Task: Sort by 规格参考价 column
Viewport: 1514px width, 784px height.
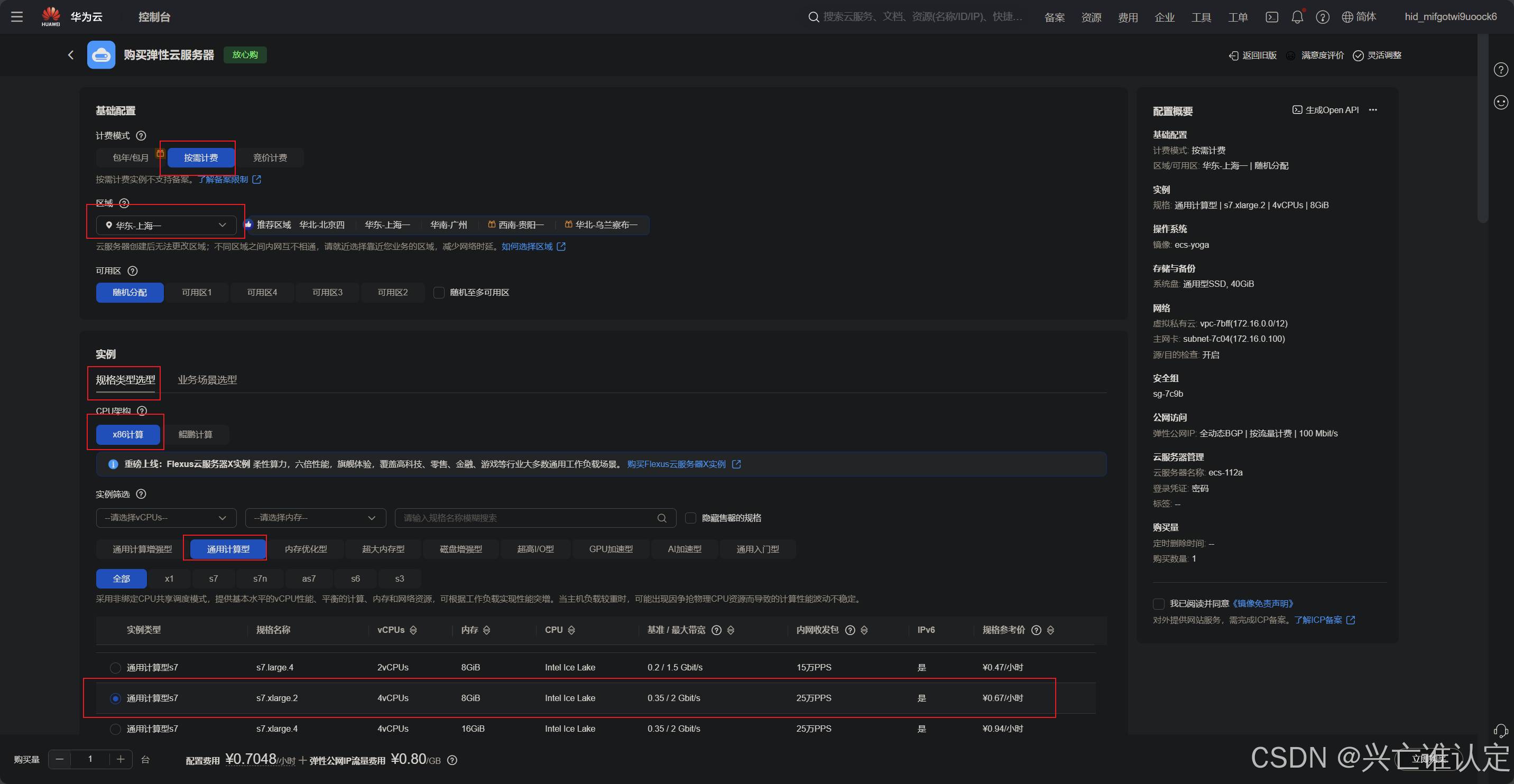Action: point(1050,630)
